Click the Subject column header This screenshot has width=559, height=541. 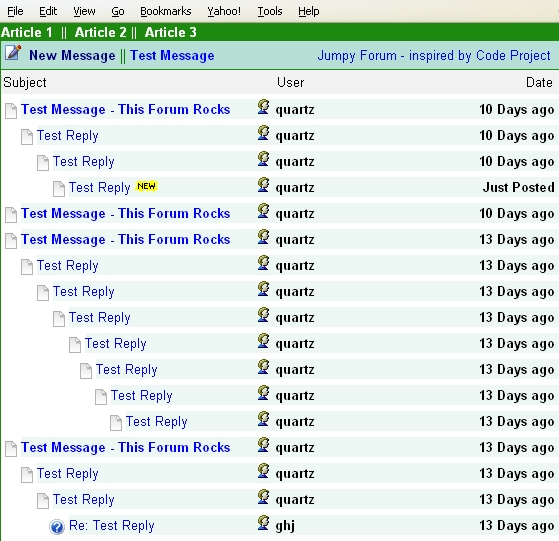[x=25, y=83]
